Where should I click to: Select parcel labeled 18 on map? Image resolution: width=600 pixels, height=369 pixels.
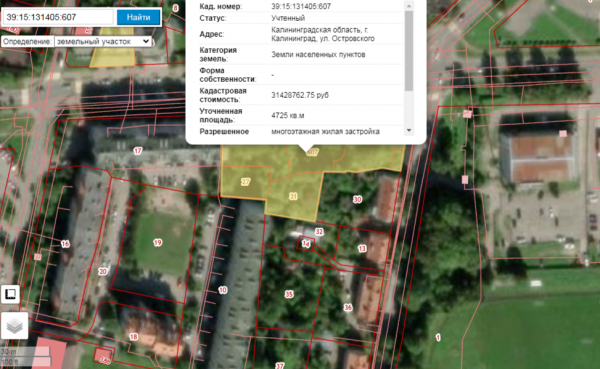click(133, 336)
